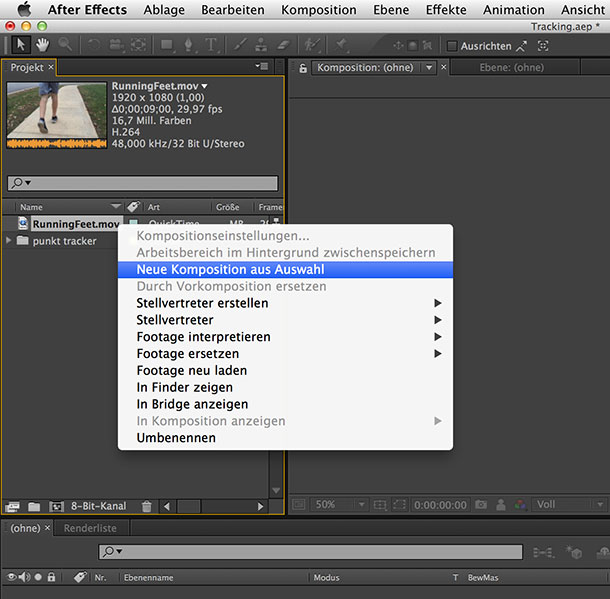Select the Pen tool
610x599 pixels.
coord(189,45)
